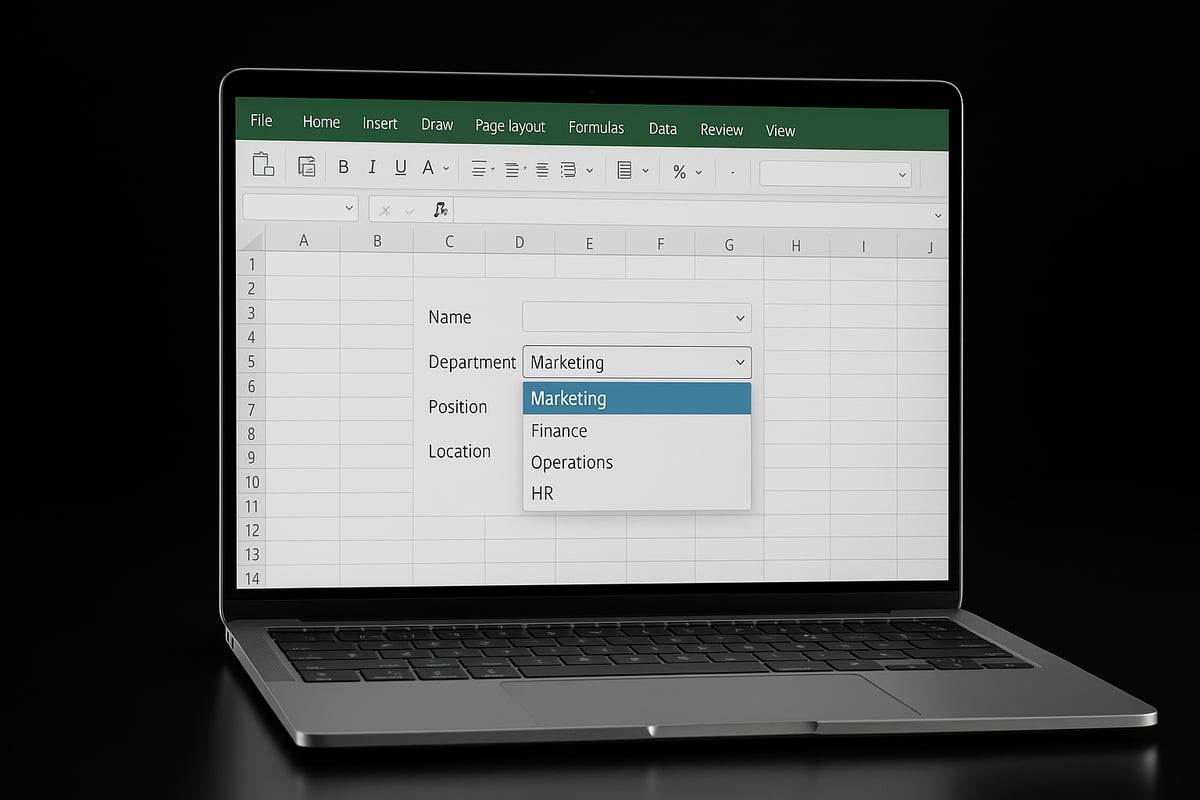Click the copy format icon
1200x800 pixels.
[x=307, y=166]
